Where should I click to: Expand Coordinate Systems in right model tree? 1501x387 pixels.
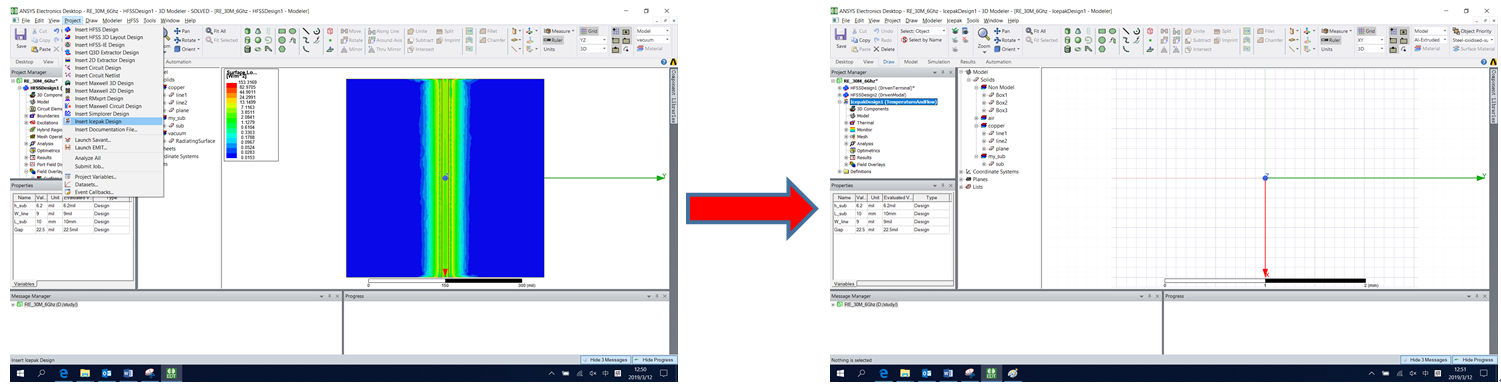(x=962, y=171)
